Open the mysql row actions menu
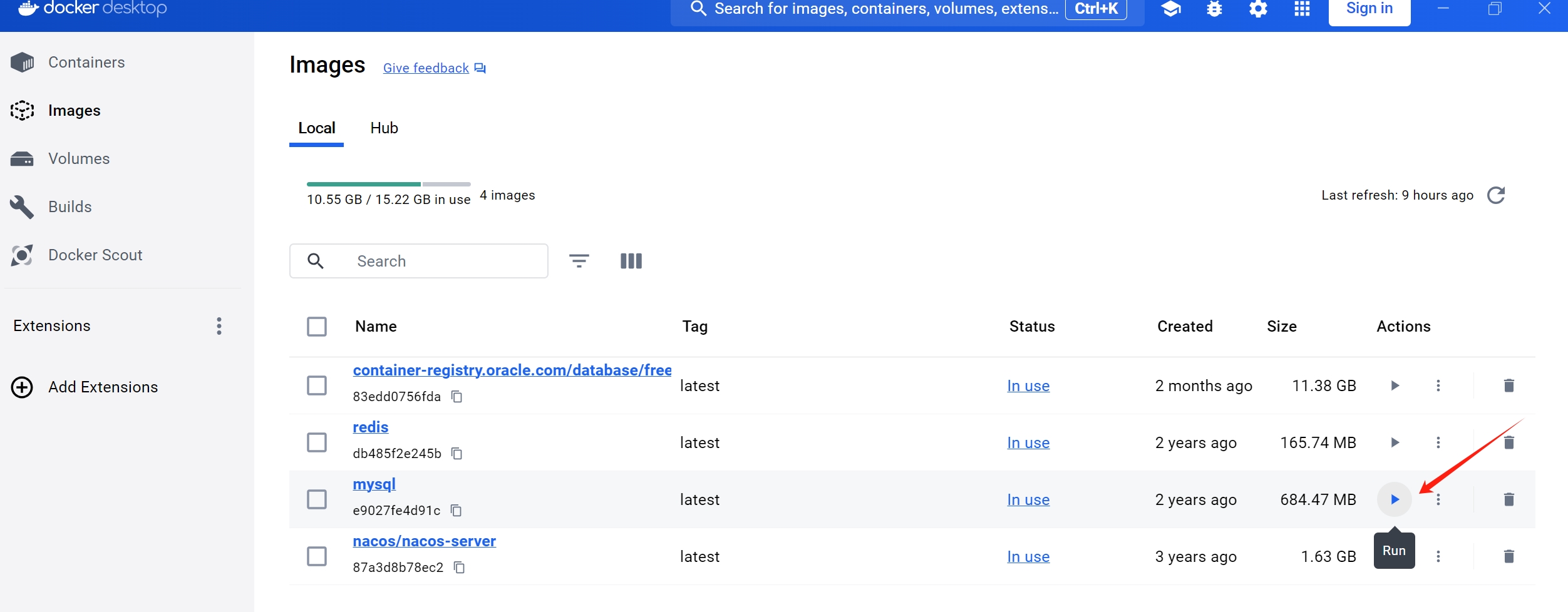The width and height of the screenshot is (1568, 612). (x=1438, y=499)
